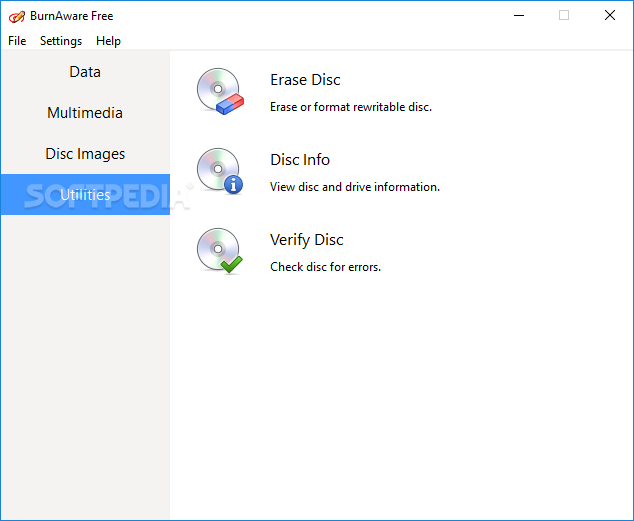Close the BurnAware Free window
The image size is (634, 521).
(x=610, y=15)
